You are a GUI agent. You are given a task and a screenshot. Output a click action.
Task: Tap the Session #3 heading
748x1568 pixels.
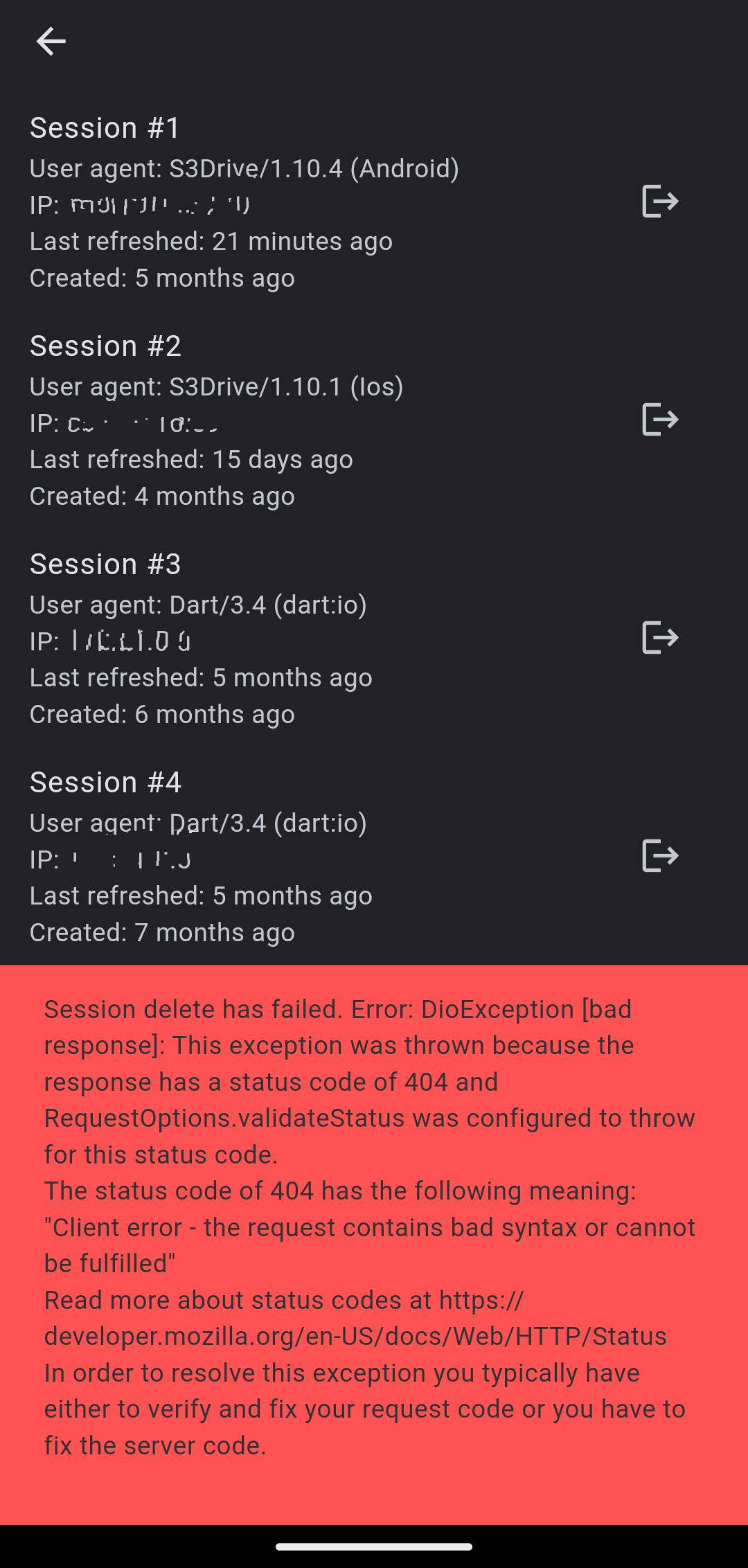[x=105, y=564]
